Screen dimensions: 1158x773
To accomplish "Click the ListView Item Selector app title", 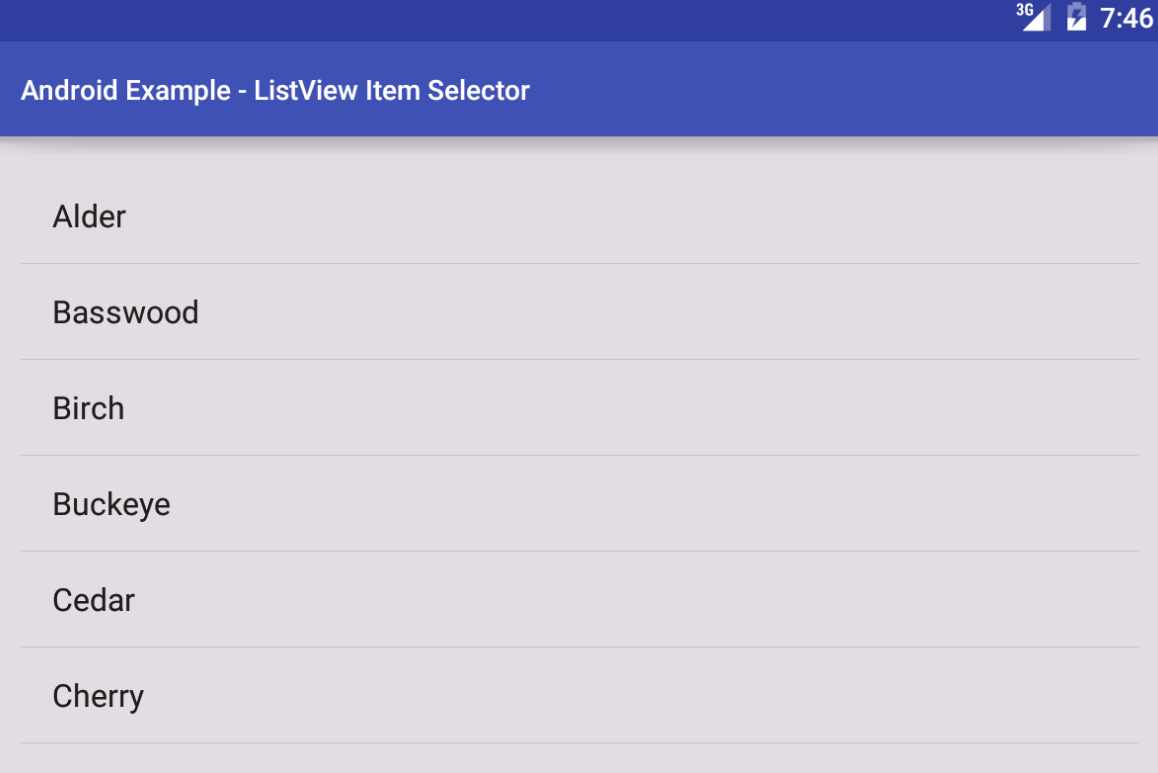I will click(x=275, y=90).
